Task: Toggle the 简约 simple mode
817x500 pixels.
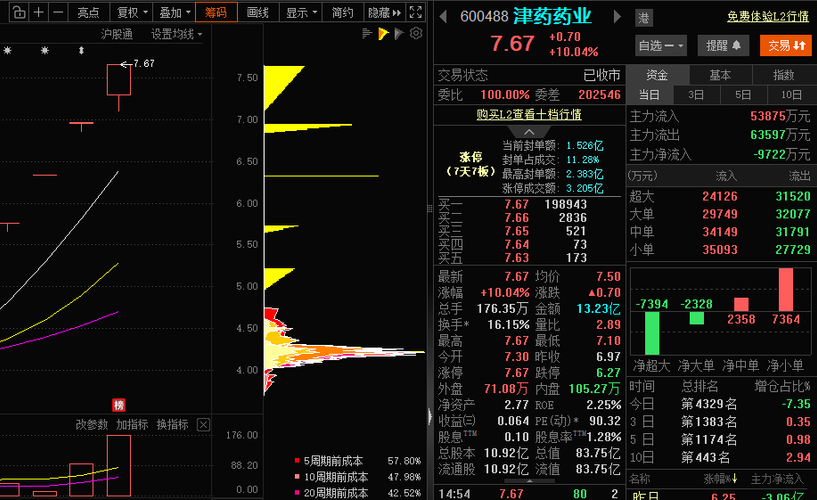Action: click(342, 12)
